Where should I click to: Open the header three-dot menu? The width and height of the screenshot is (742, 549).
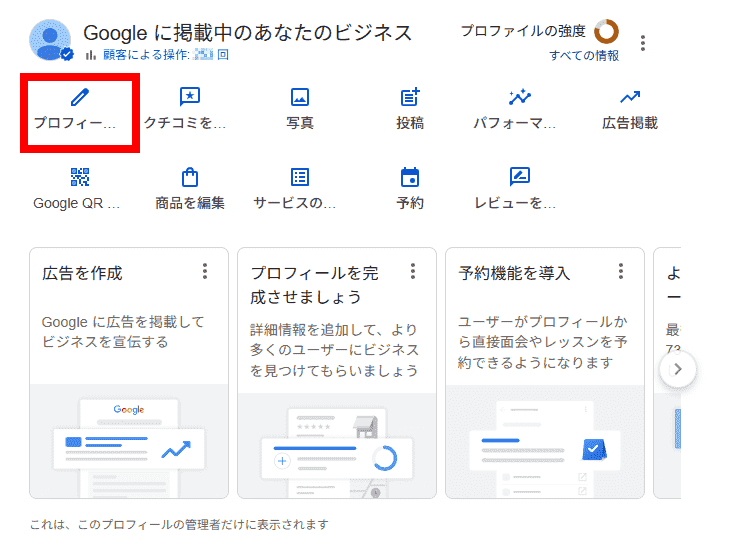(642, 43)
